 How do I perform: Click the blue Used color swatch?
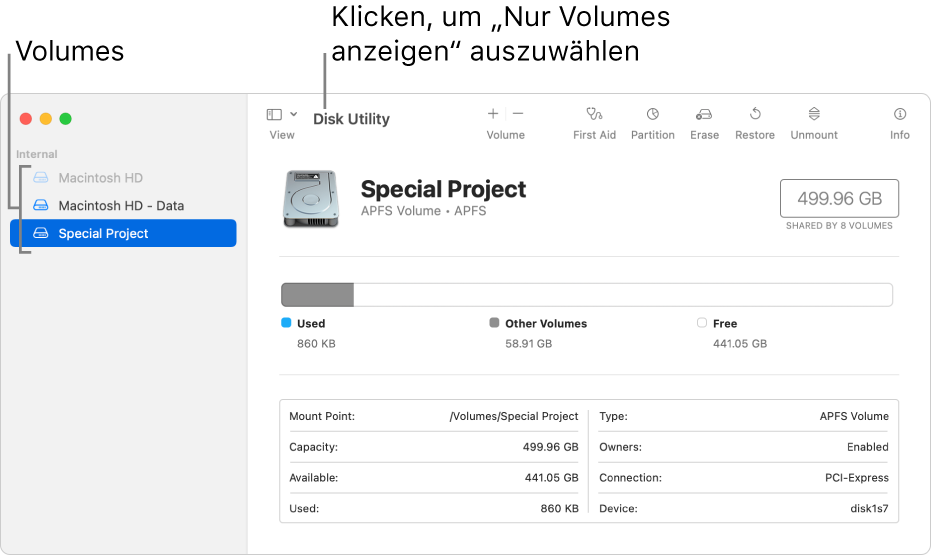point(286,323)
